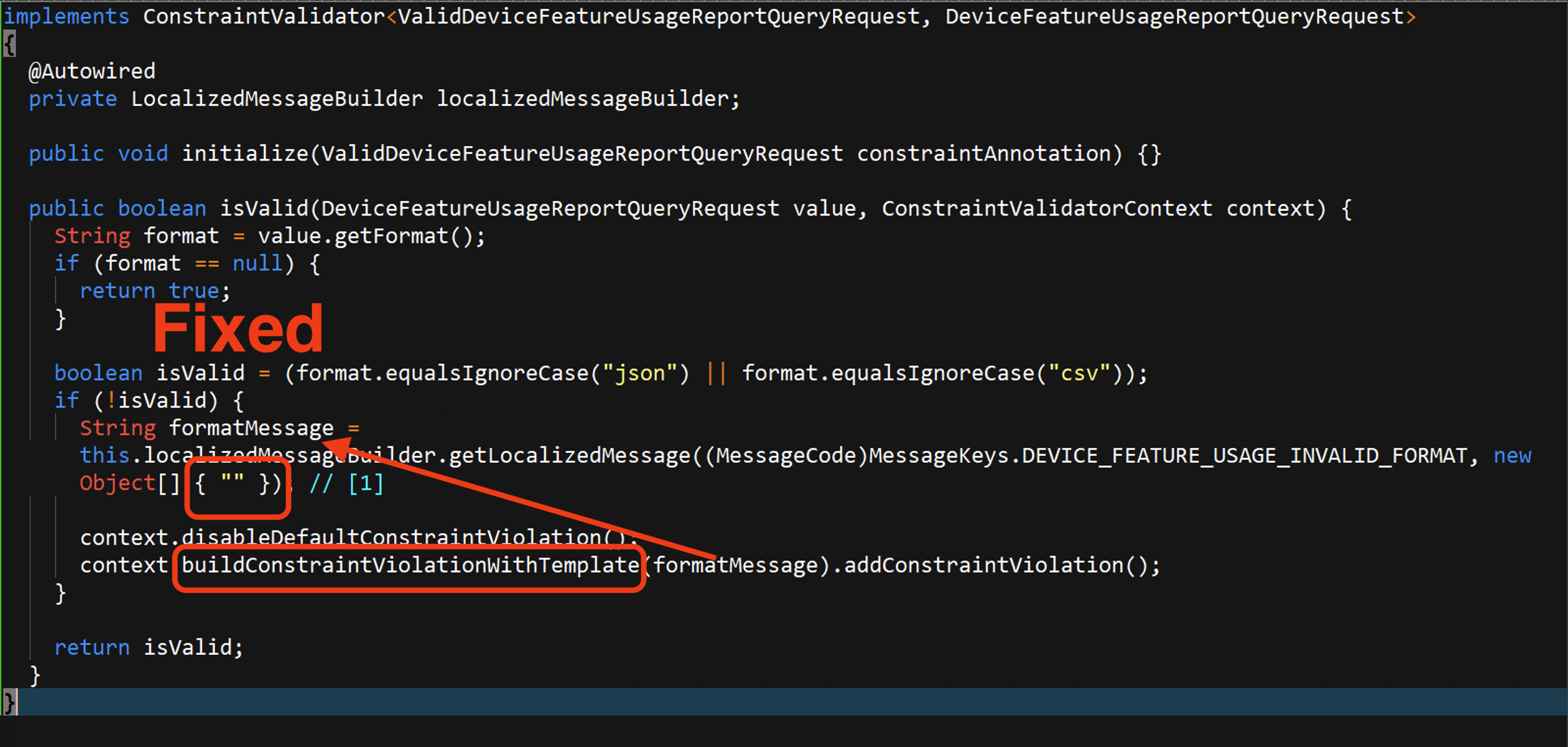This screenshot has width=1568, height=747.
Task: Click 'value.getFormat();' call
Action: coord(371,236)
